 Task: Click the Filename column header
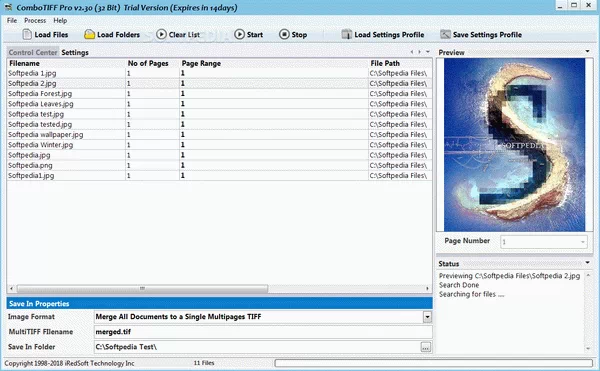click(x=66, y=63)
